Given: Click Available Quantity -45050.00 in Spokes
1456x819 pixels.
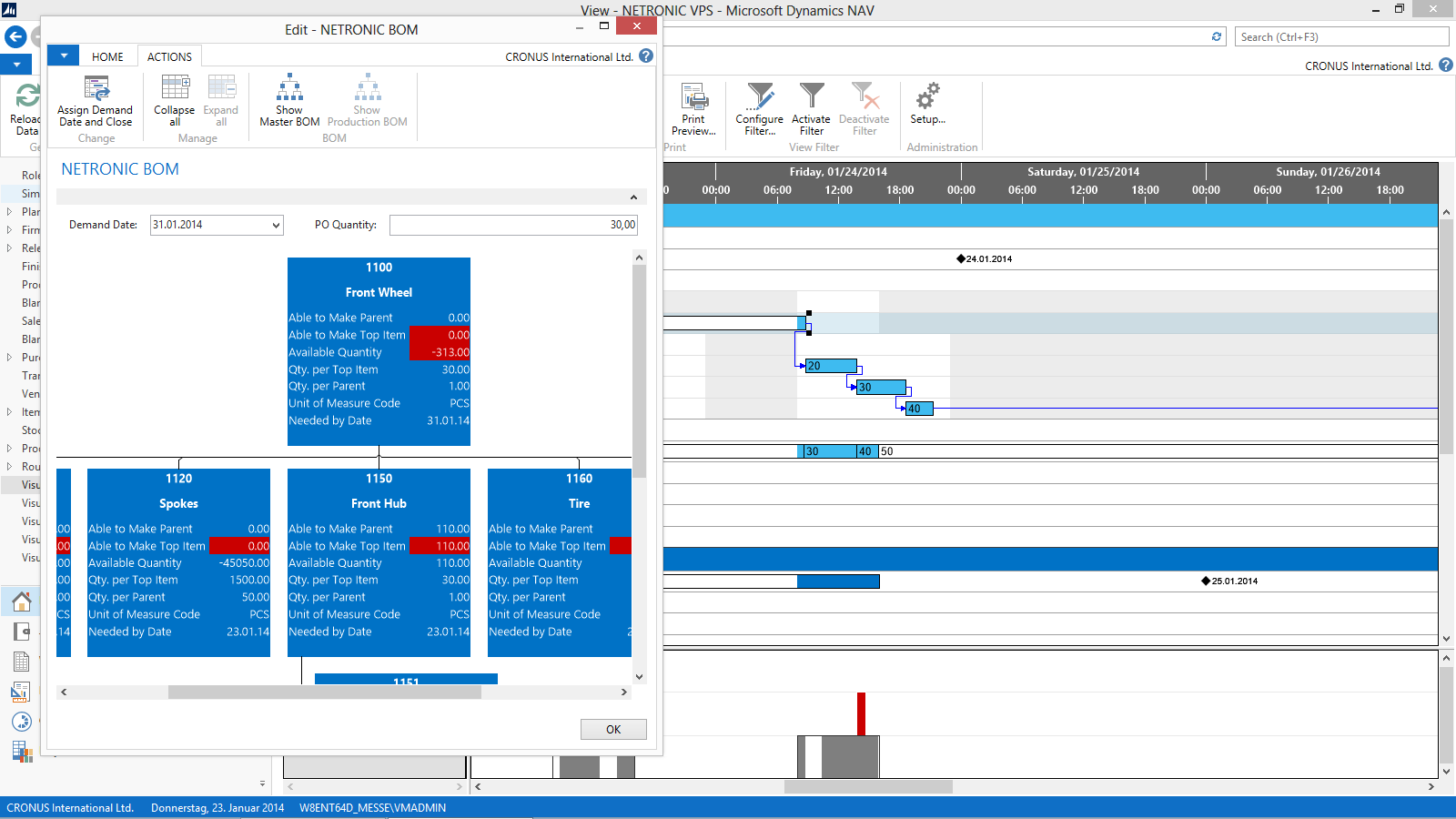Looking at the screenshot, I should click(242, 563).
